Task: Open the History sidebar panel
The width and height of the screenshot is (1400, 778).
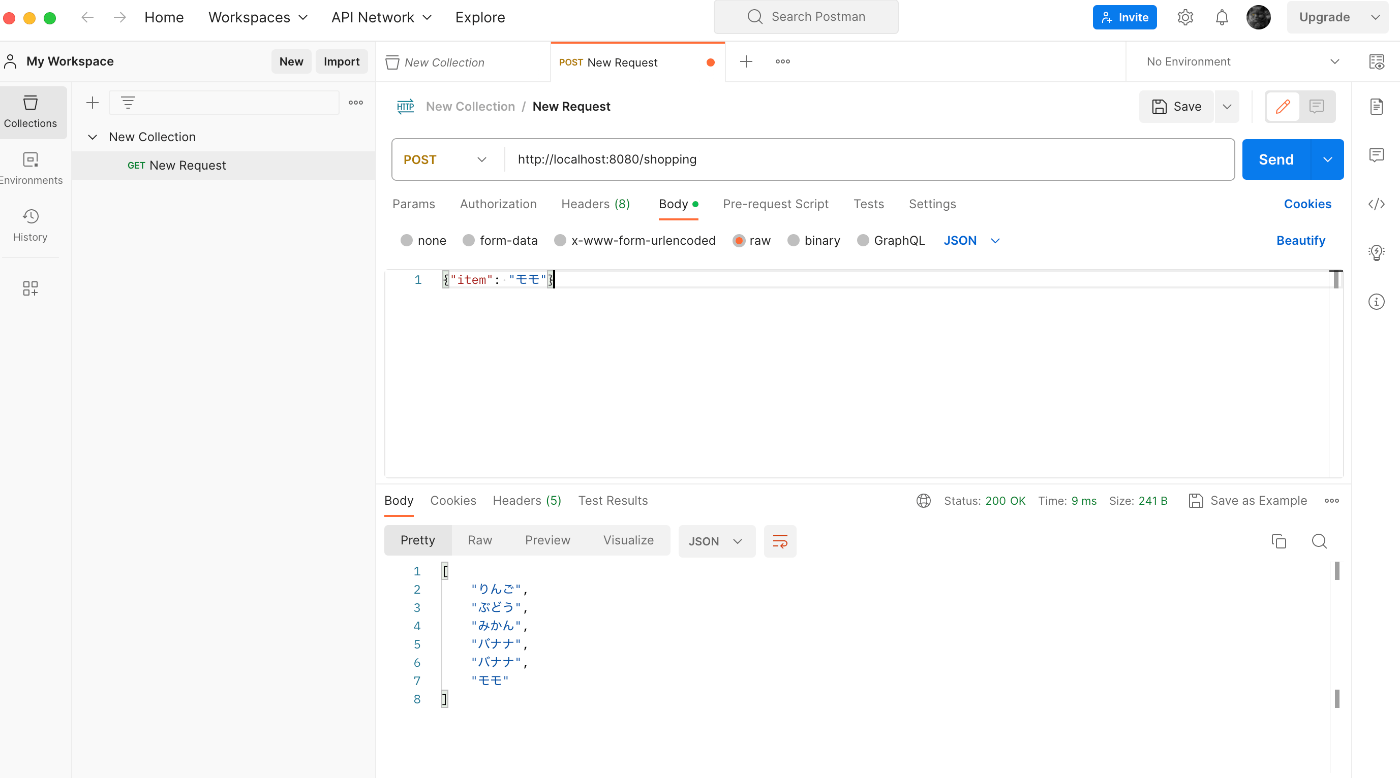Action: click(x=31, y=225)
